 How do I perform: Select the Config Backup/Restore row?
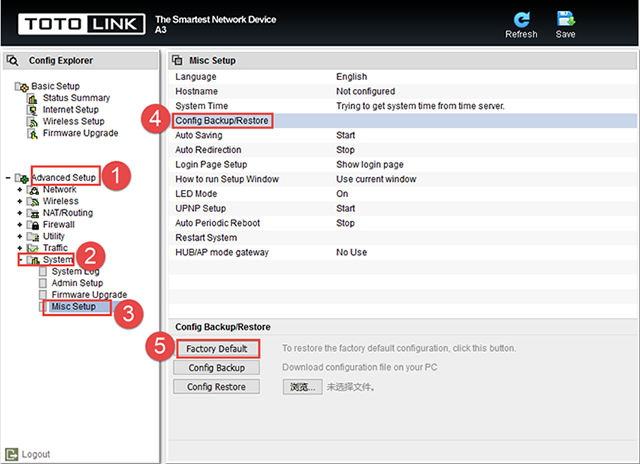[402, 121]
